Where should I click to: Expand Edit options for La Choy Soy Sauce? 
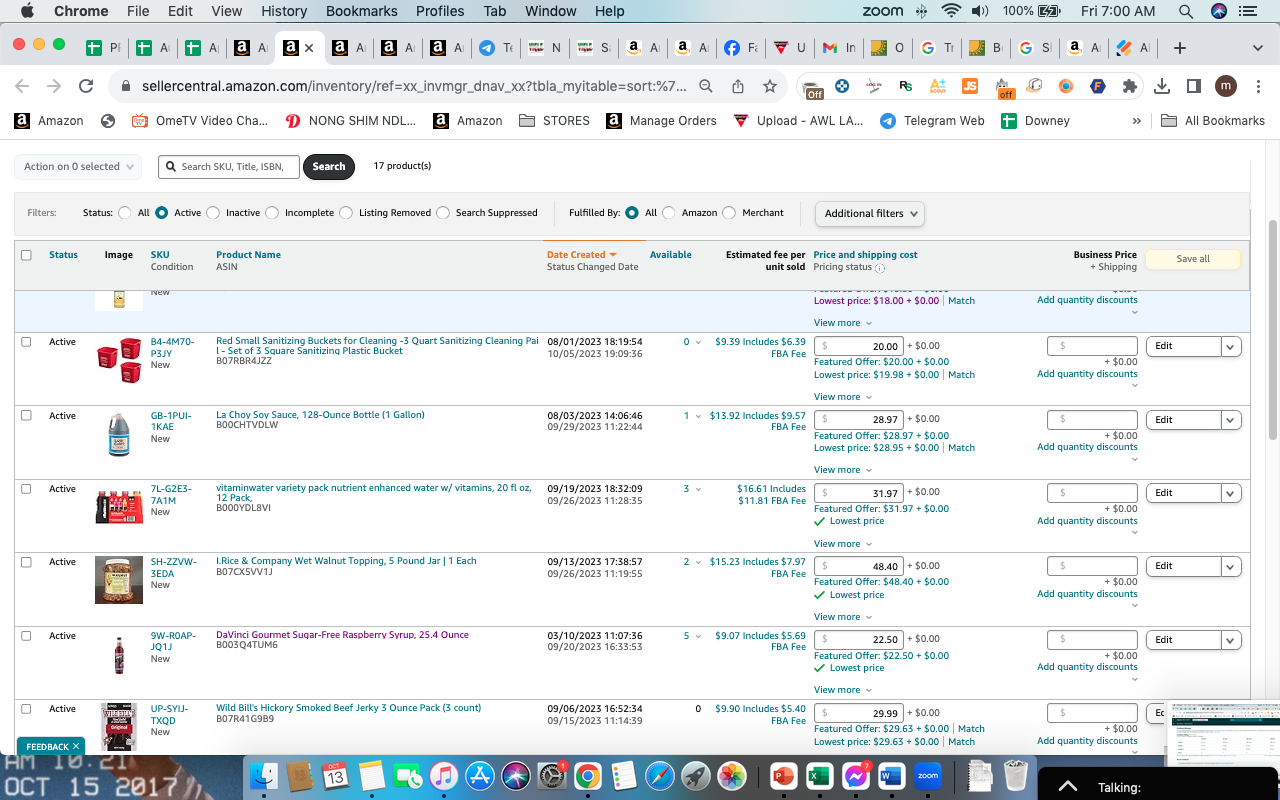pyautogui.click(x=1231, y=420)
